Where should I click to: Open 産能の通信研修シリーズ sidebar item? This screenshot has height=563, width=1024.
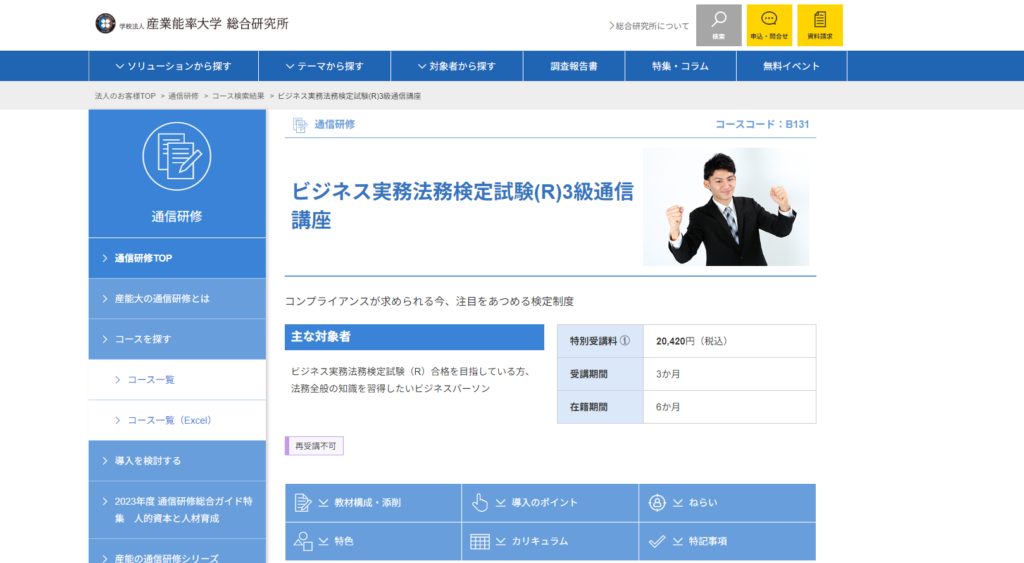177,553
